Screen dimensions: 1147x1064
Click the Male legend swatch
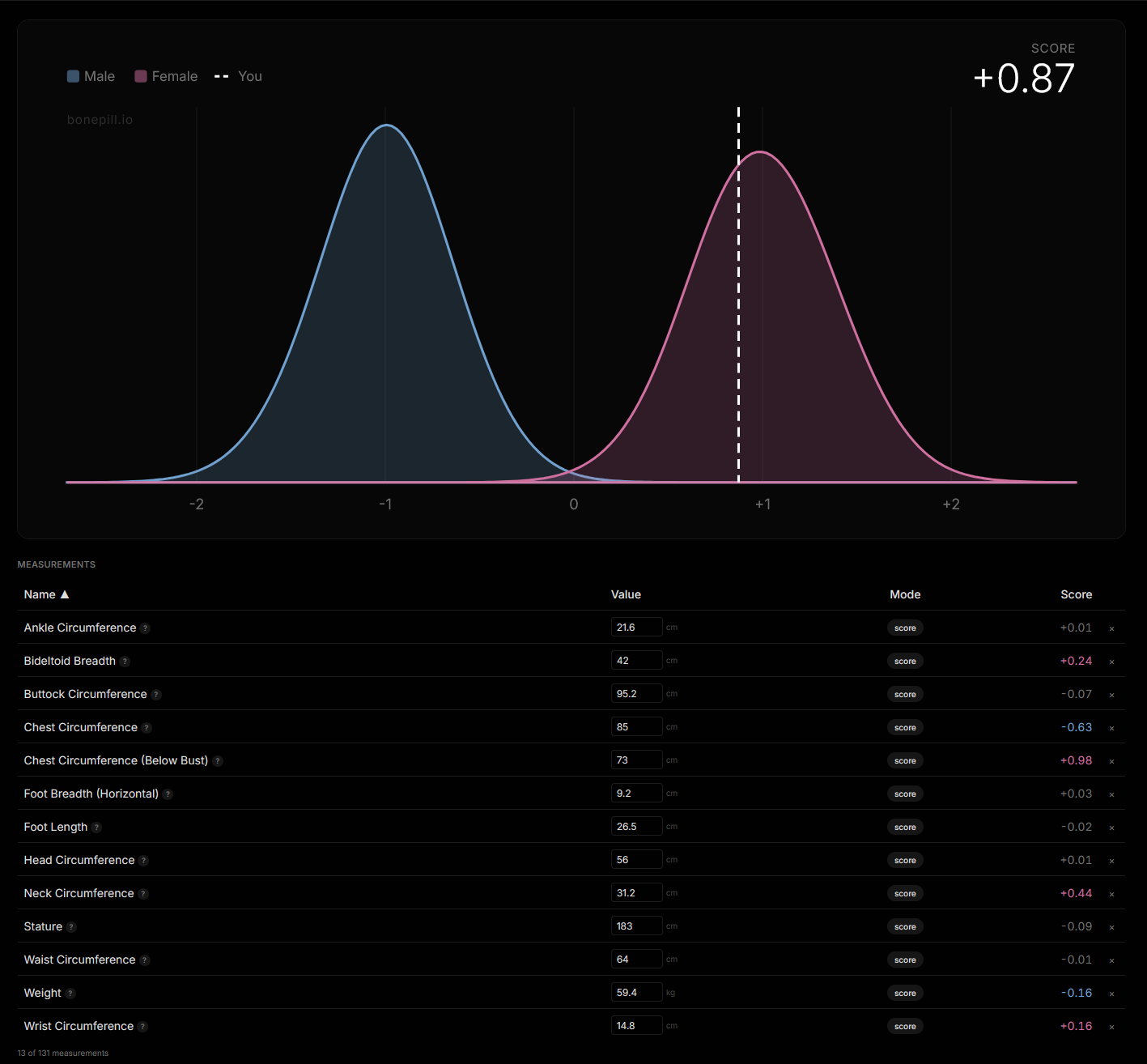point(73,76)
